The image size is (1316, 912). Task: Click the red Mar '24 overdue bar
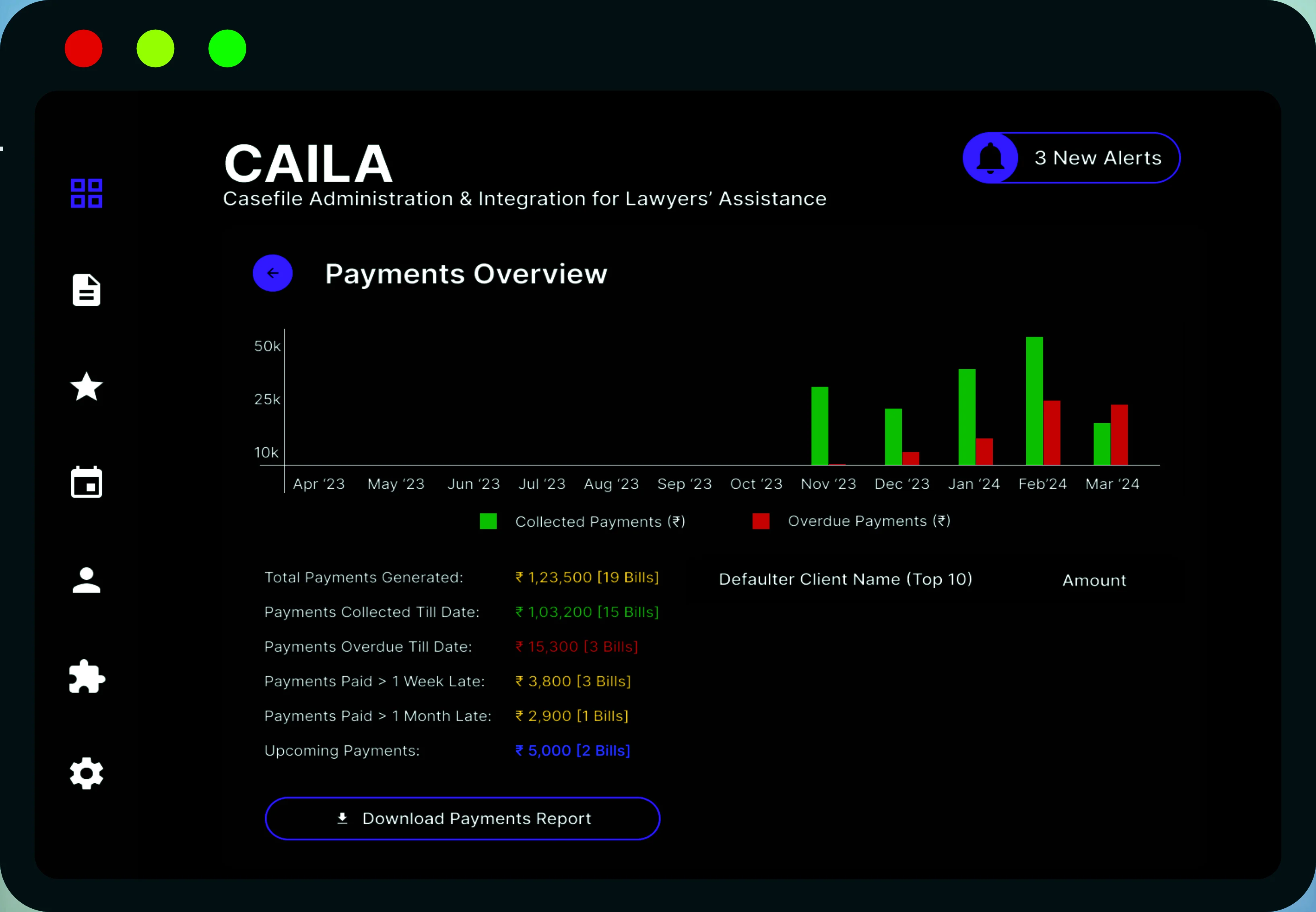pos(1119,435)
